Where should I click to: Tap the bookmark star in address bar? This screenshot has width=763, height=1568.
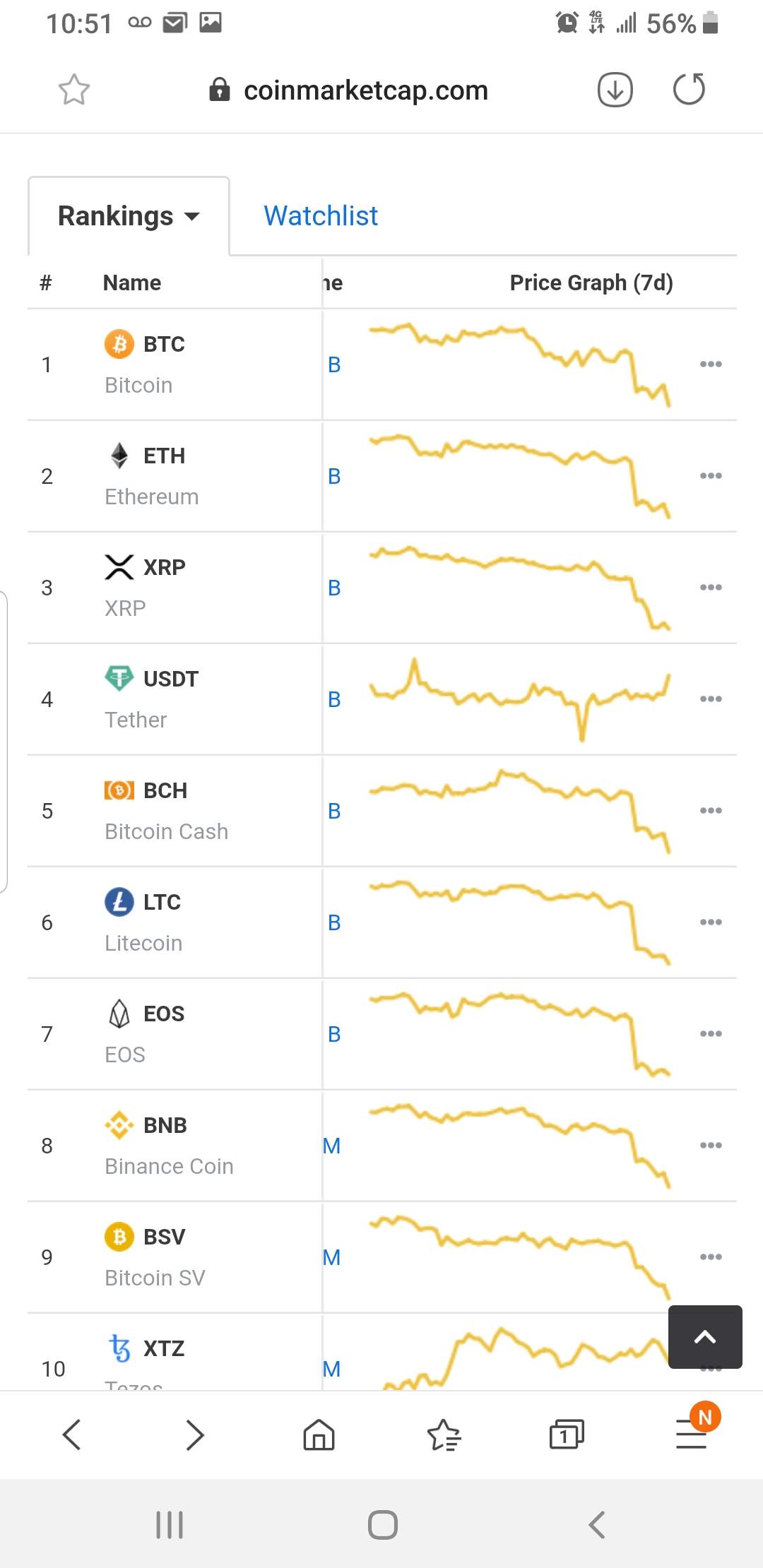tap(73, 90)
